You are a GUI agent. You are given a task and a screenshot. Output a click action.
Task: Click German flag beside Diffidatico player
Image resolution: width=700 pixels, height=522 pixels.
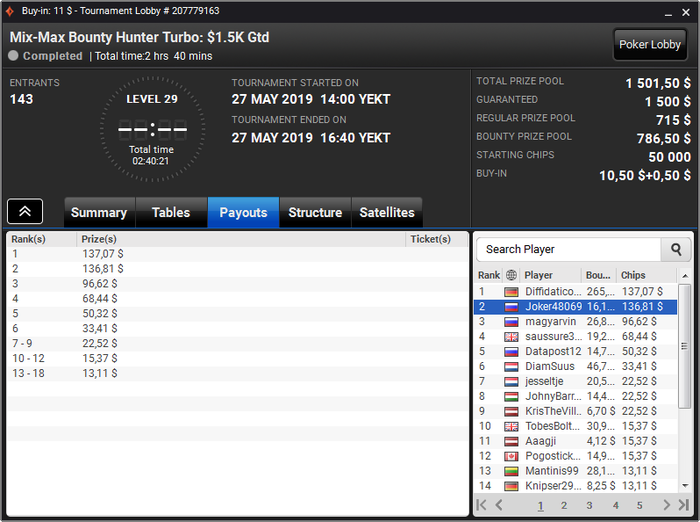click(511, 292)
